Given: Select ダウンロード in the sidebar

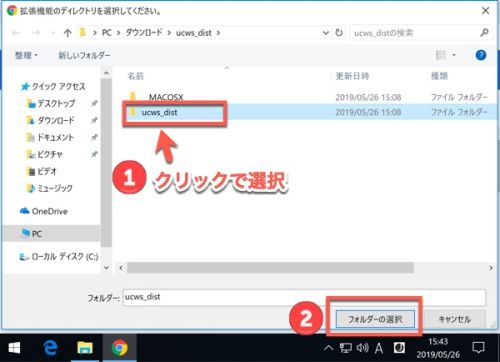Looking at the screenshot, I should pyautogui.click(x=51, y=120).
